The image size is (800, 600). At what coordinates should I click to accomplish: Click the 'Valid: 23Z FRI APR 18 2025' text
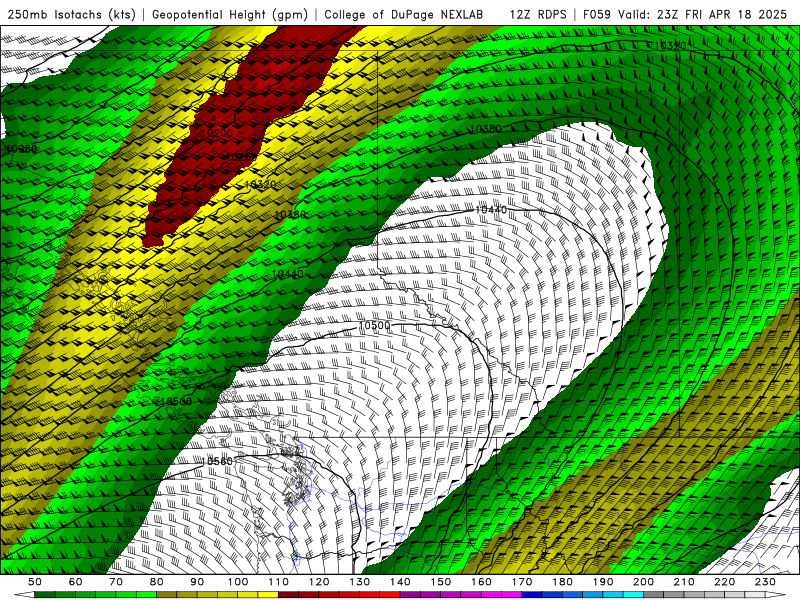point(703,14)
